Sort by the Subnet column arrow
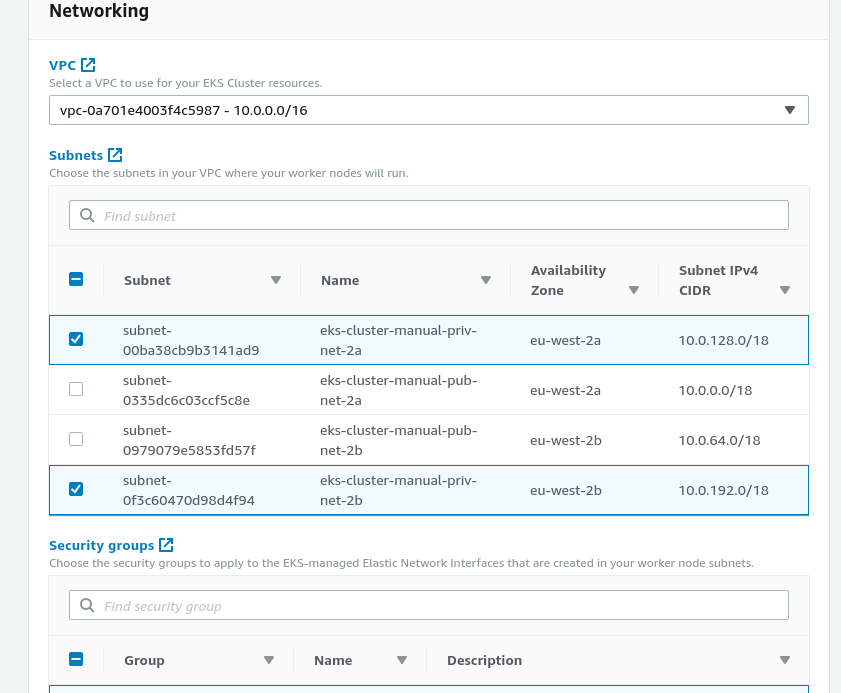841x693 pixels. coord(276,280)
